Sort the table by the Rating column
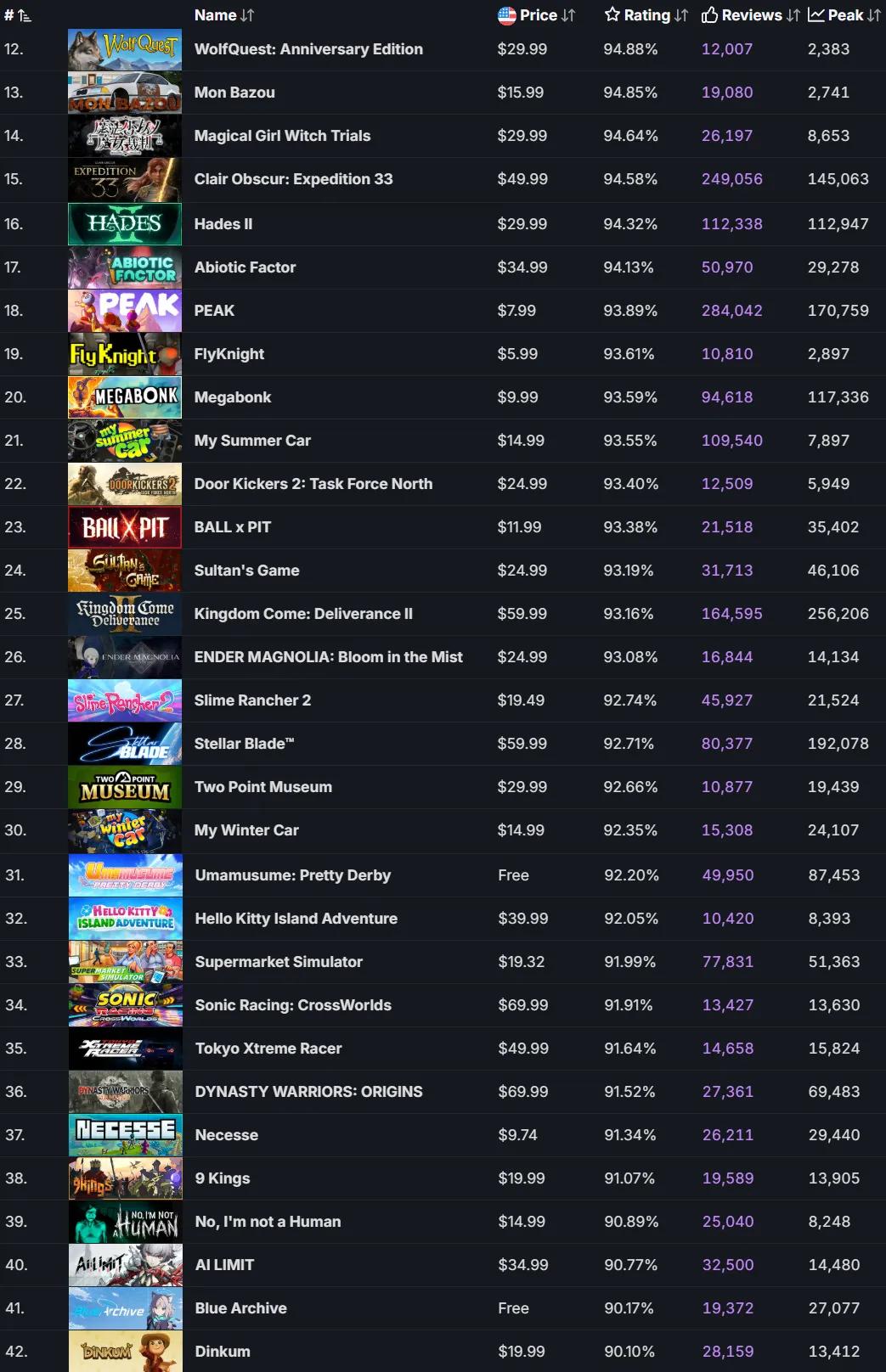This screenshot has width=886, height=1372. pos(647,15)
